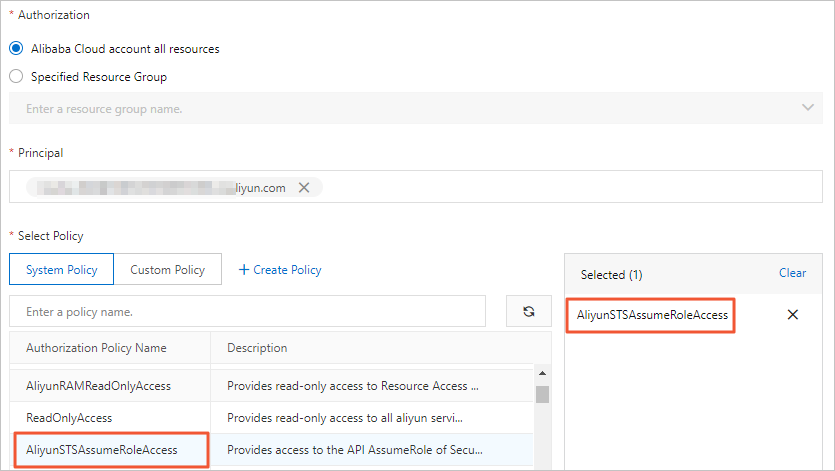
Task: Click the refresh policy list icon
Action: tap(529, 312)
